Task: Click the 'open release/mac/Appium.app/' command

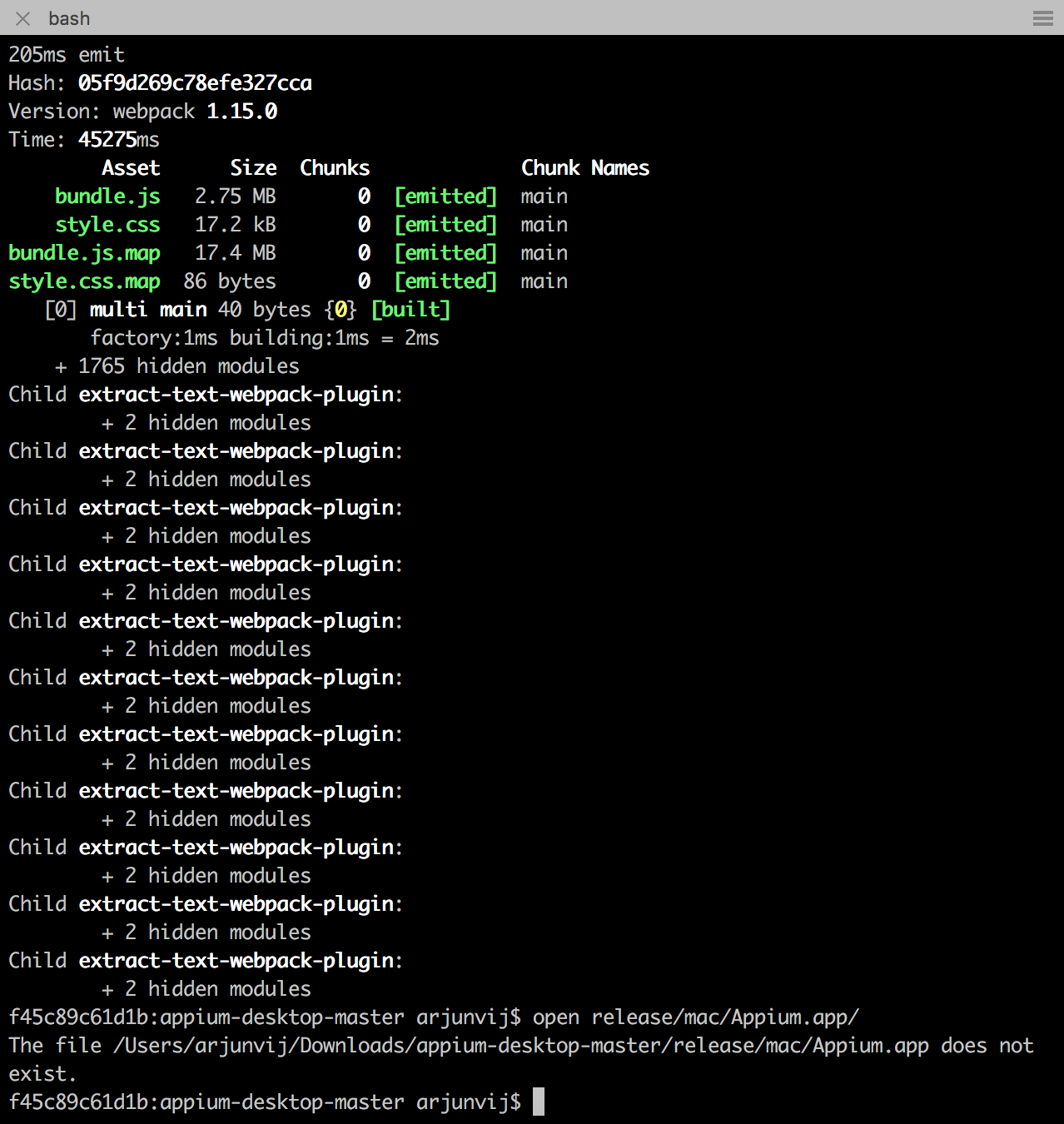Action: tap(696, 1017)
